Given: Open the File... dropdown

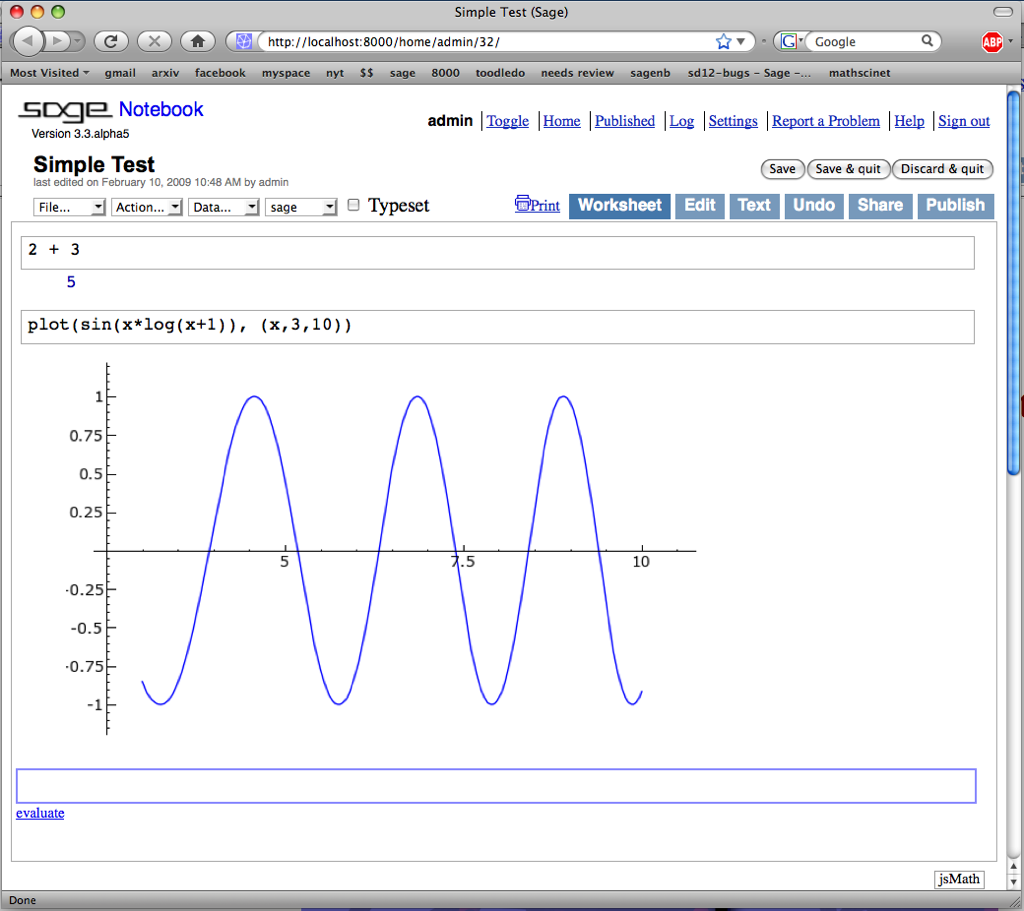Looking at the screenshot, I should [x=69, y=207].
